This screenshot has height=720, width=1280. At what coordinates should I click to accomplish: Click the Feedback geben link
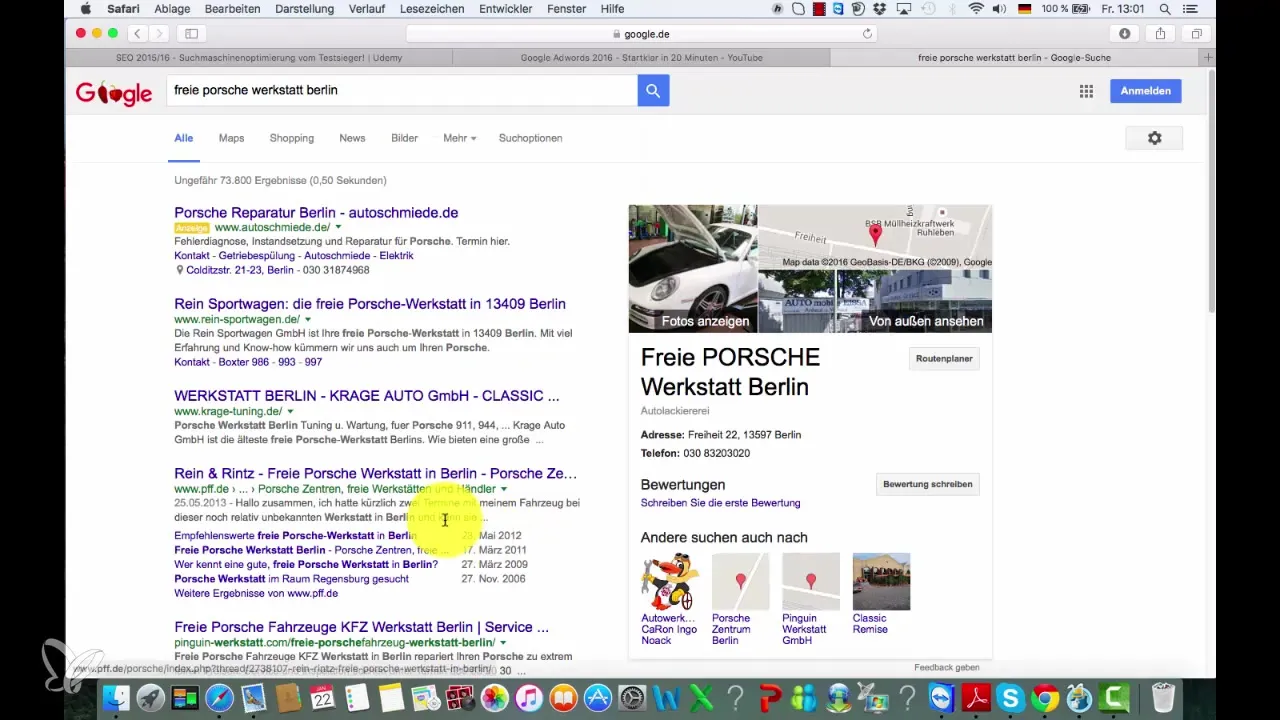[946, 667]
